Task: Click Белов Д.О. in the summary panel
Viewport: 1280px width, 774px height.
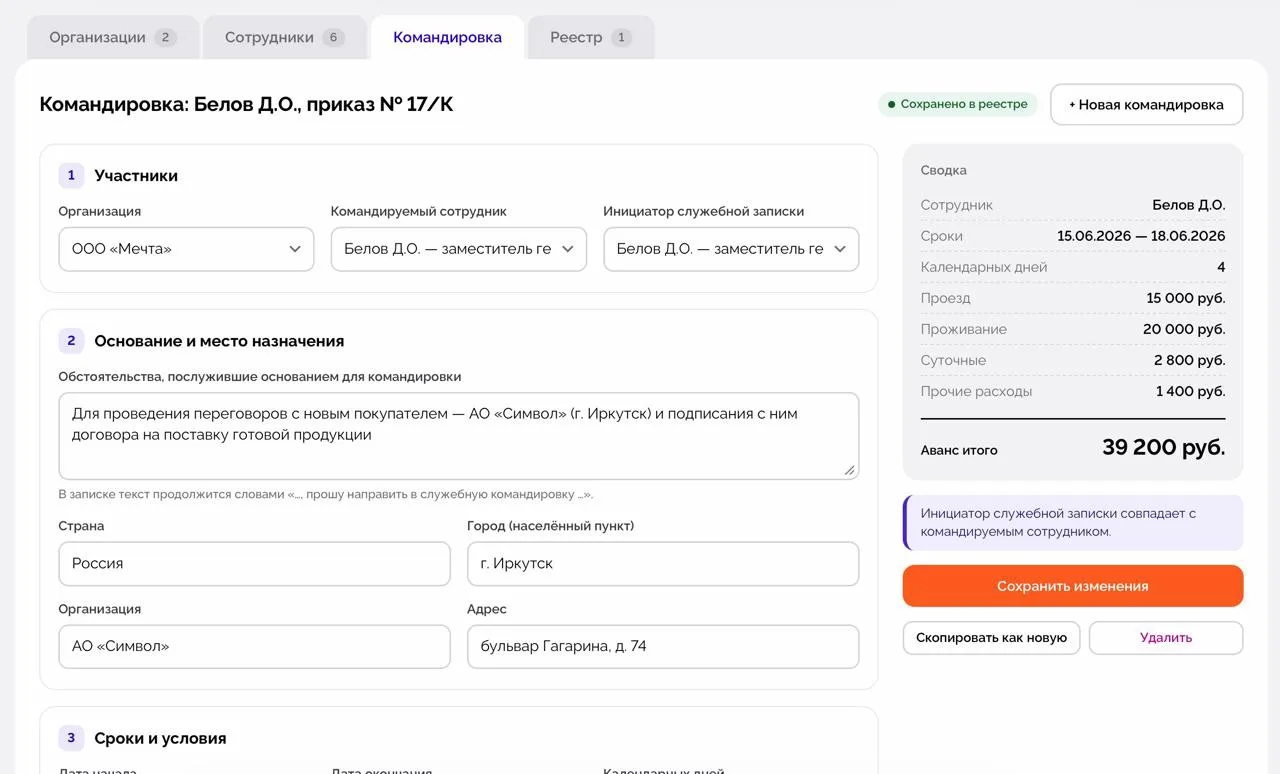Action: coord(1188,205)
